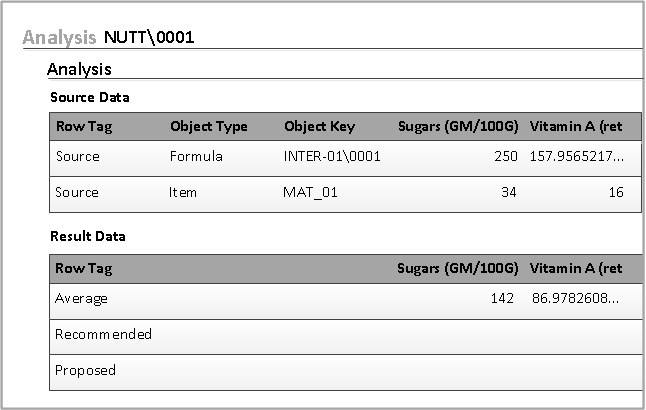Viewport: 646px width, 410px height.
Task: Select the Formula object type cell
Action: point(196,157)
